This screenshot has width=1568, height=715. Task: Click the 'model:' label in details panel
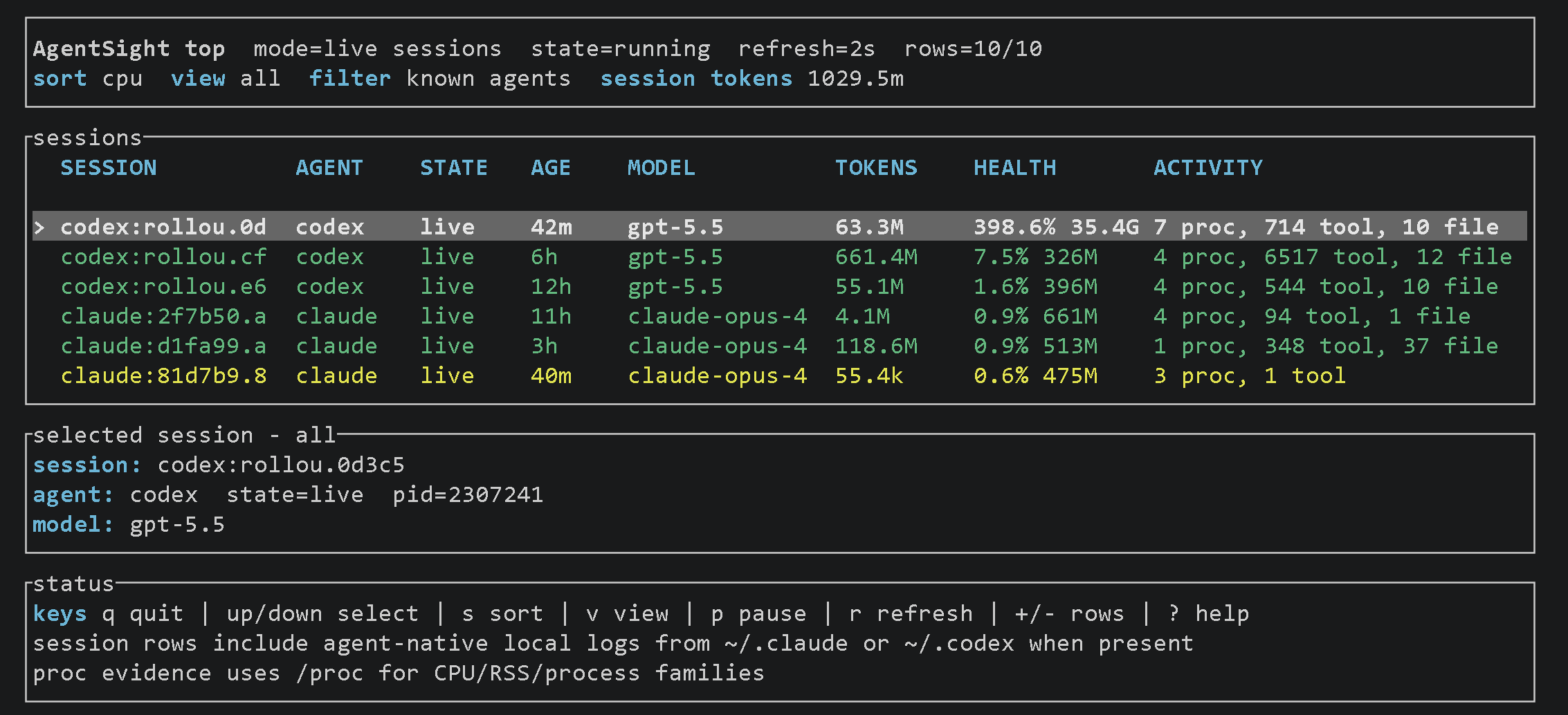[73, 524]
